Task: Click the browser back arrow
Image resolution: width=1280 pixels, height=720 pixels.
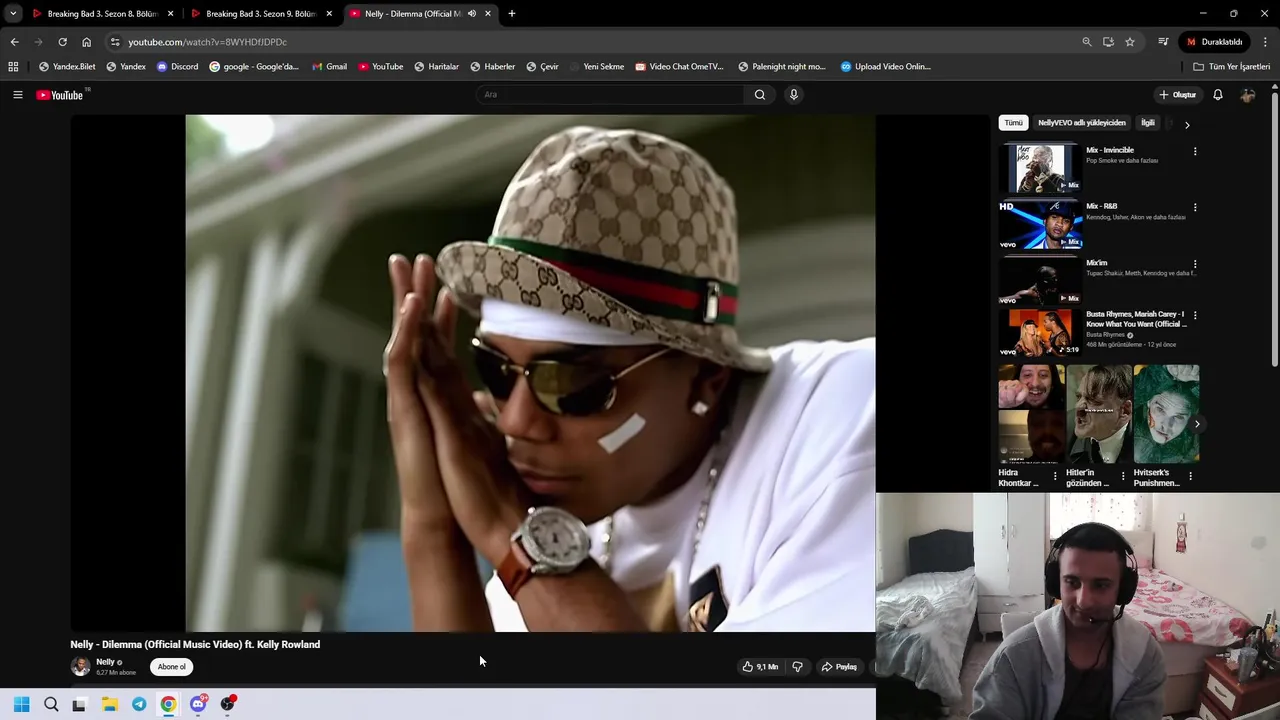Action: tap(14, 42)
